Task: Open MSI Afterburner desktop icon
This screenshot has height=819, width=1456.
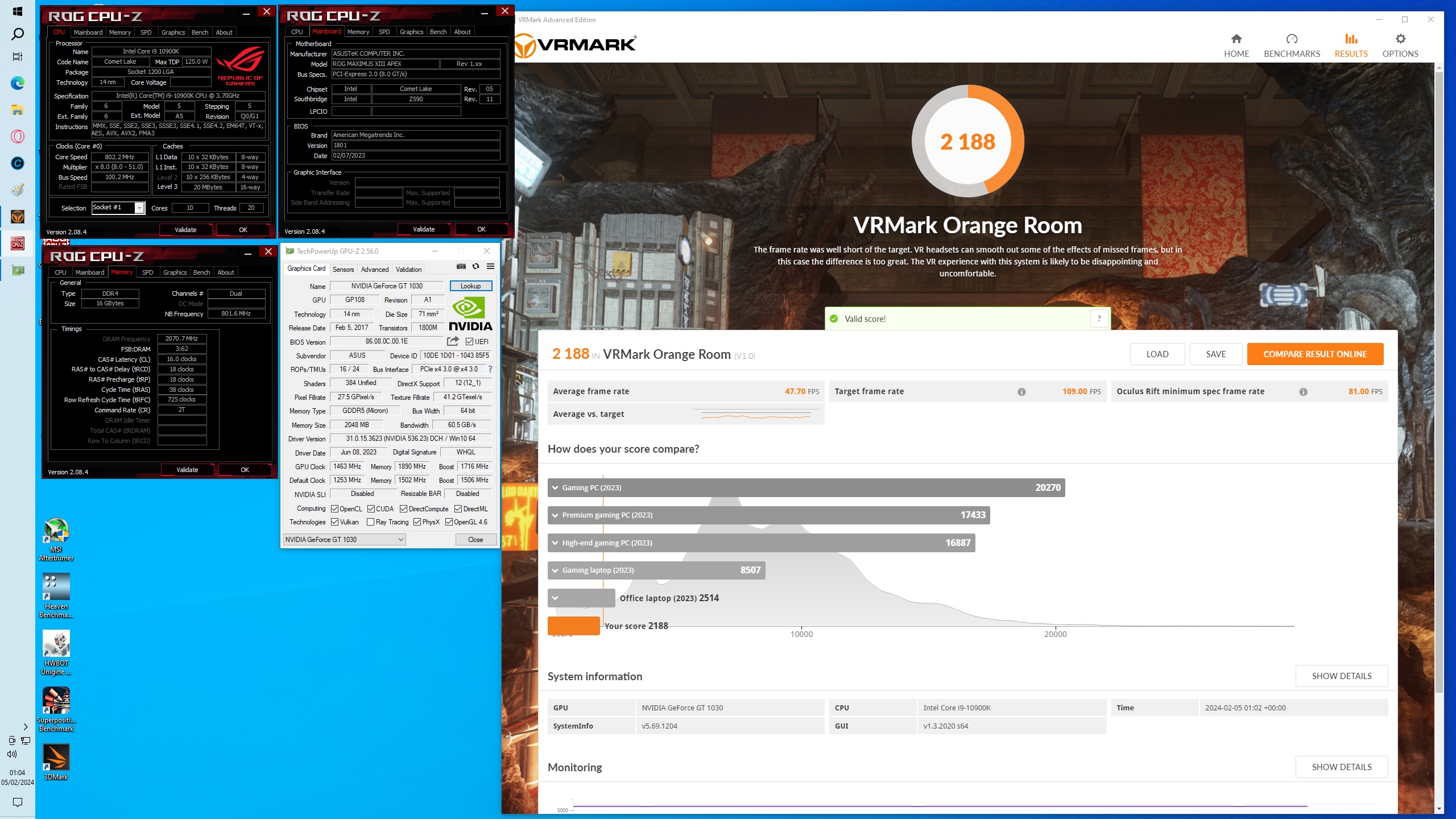Action: (x=56, y=539)
